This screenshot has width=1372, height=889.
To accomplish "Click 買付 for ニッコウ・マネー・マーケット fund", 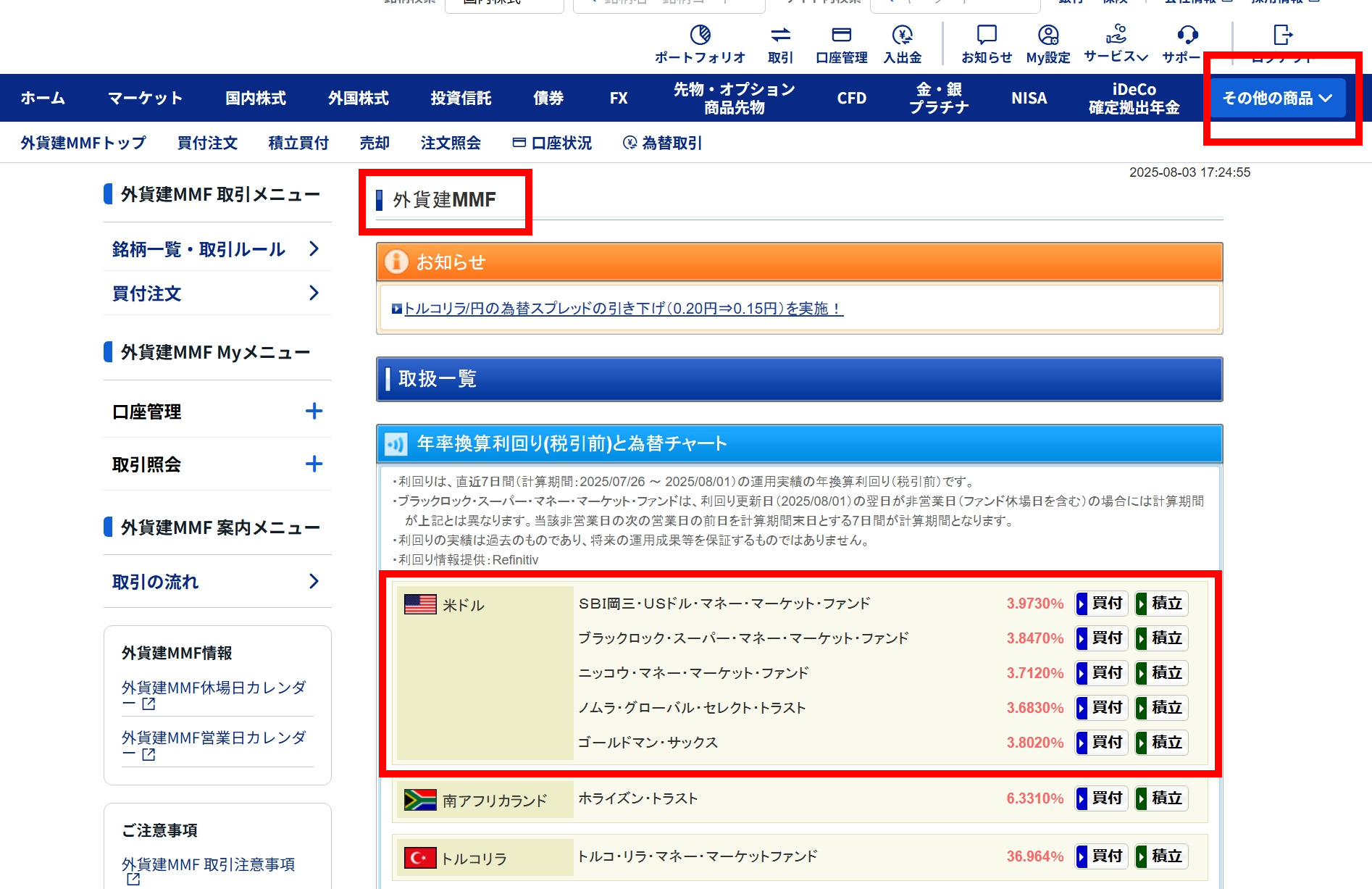I will click(1101, 673).
